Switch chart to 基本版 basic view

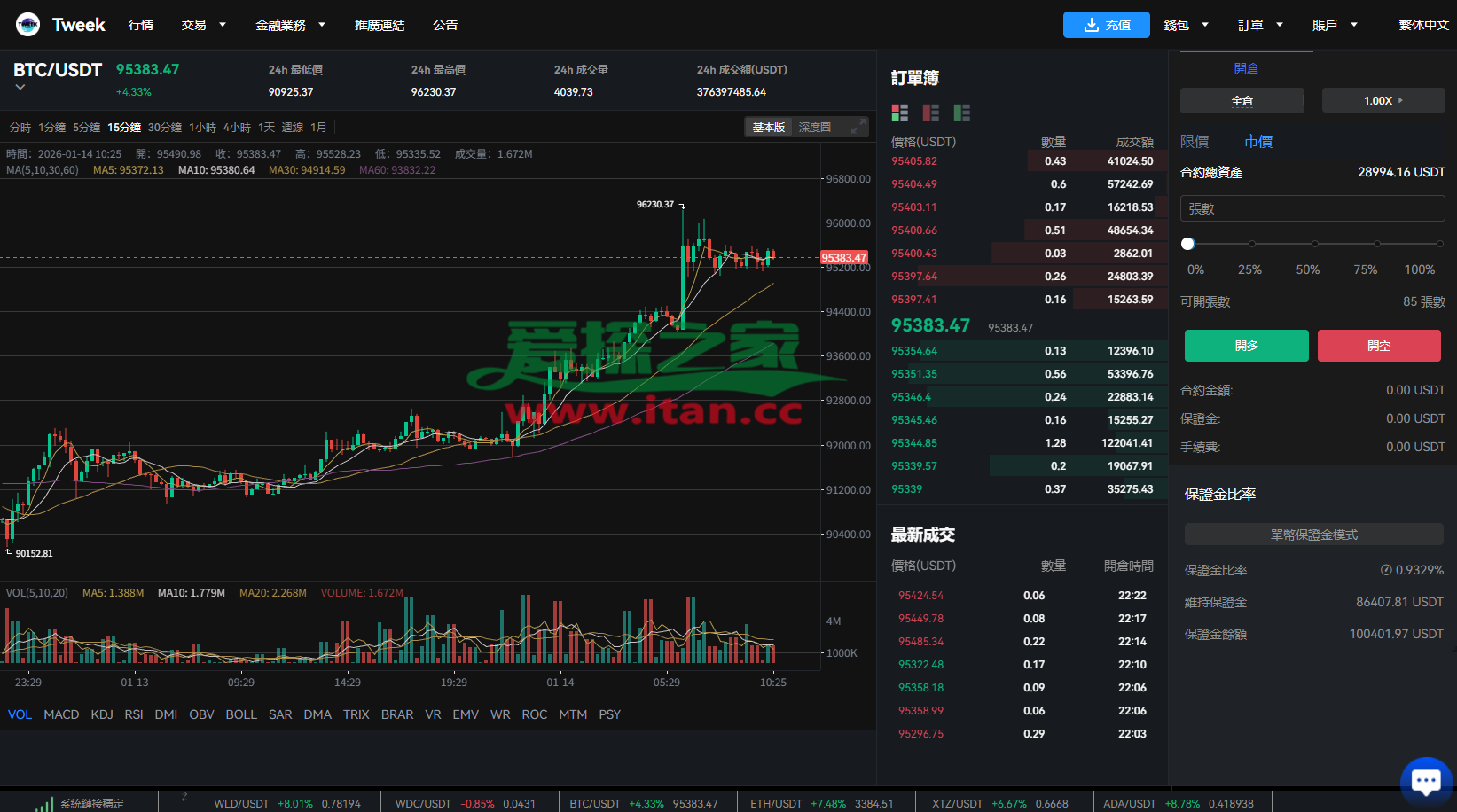point(768,128)
